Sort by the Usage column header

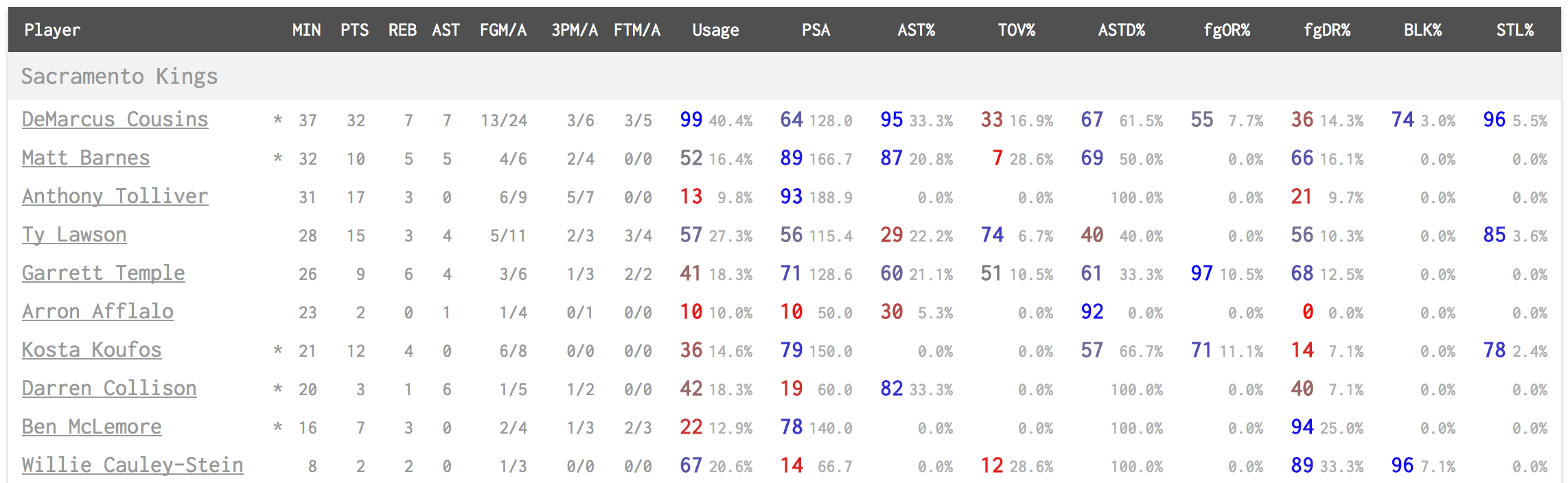click(x=715, y=30)
